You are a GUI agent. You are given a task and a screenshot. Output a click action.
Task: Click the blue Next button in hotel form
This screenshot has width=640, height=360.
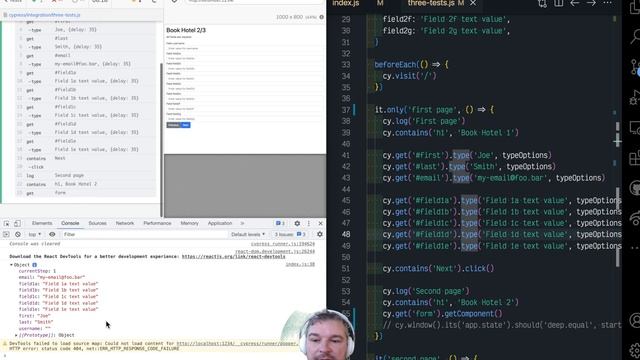point(186,125)
